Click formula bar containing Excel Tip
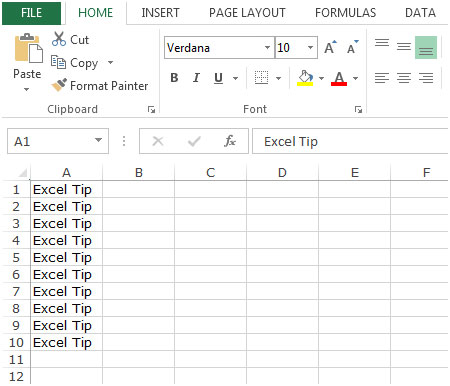This screenshot has width=450, height=386. [x=350, y=141]
